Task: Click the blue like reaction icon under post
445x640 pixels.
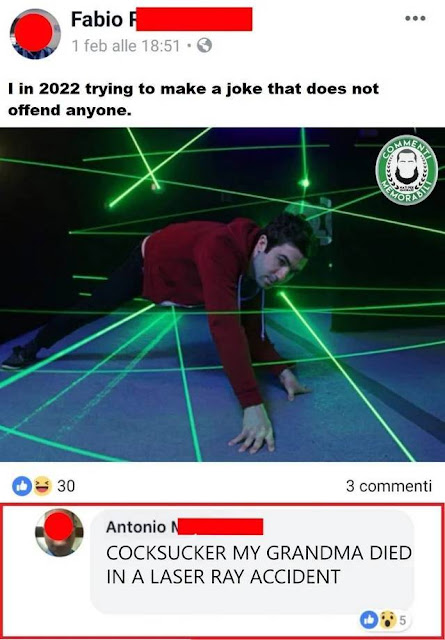Action: 22,486
